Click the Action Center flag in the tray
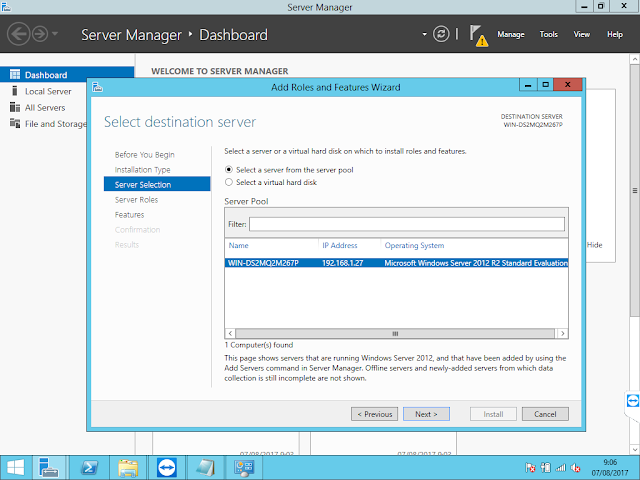The width and height of the screenshot is (640, 480). (530, 468)
